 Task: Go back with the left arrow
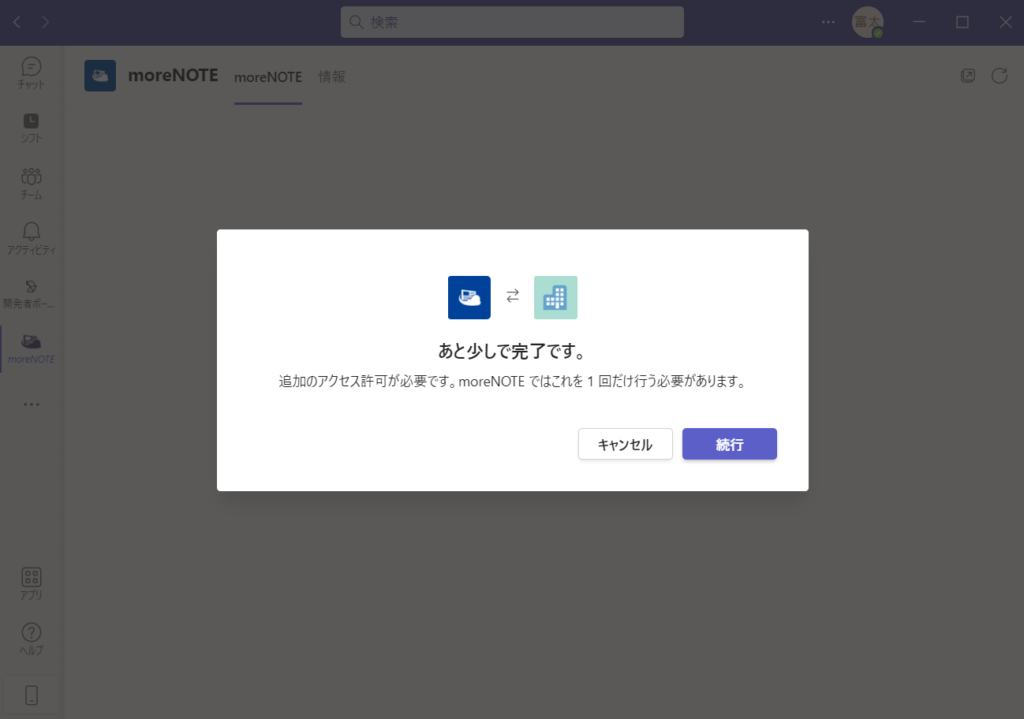coord(17,22)
